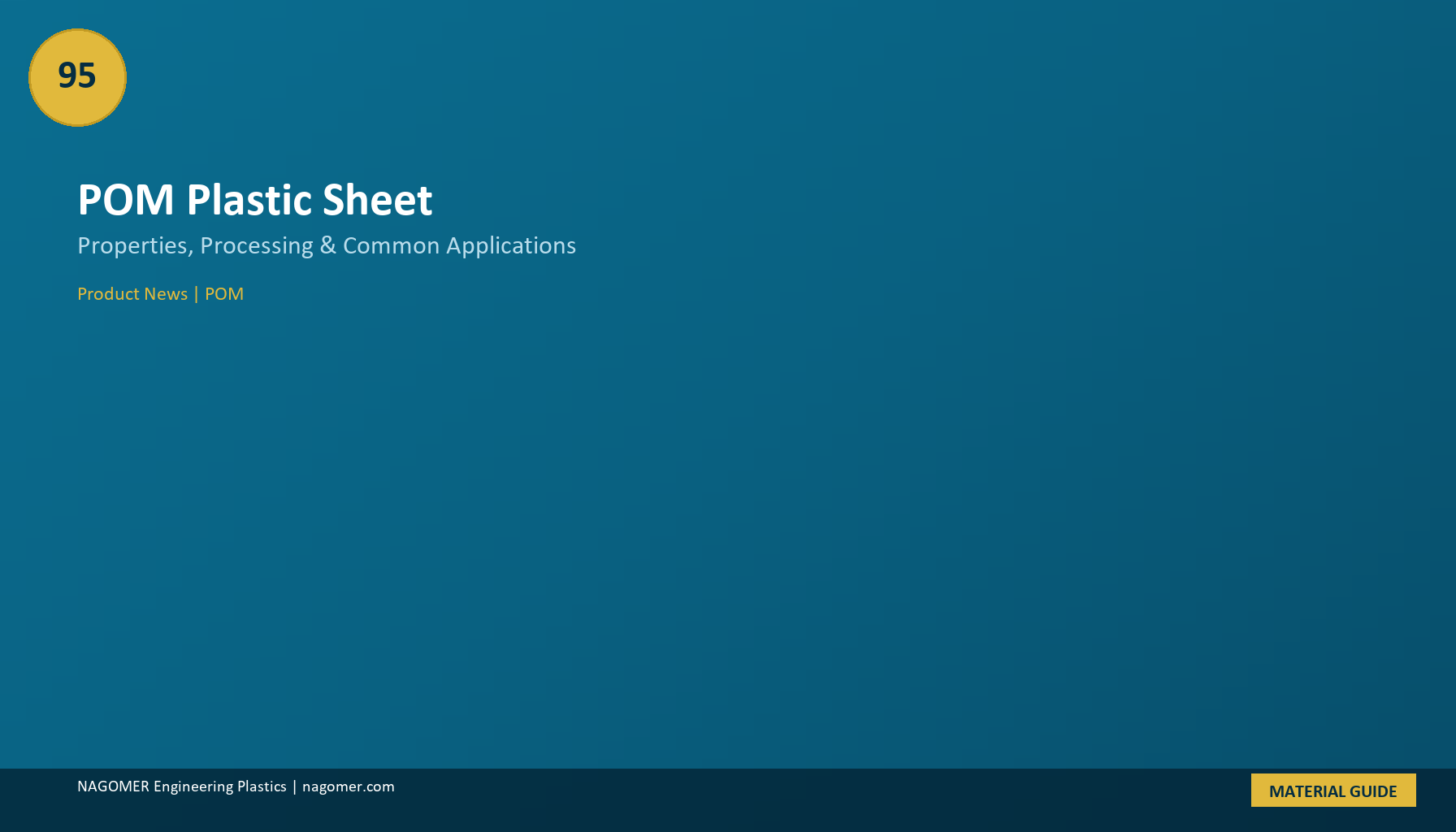This screenshot has width=1456, height=832.
Task: Click the yellow 95 circle badge
Action: (77, 77)
